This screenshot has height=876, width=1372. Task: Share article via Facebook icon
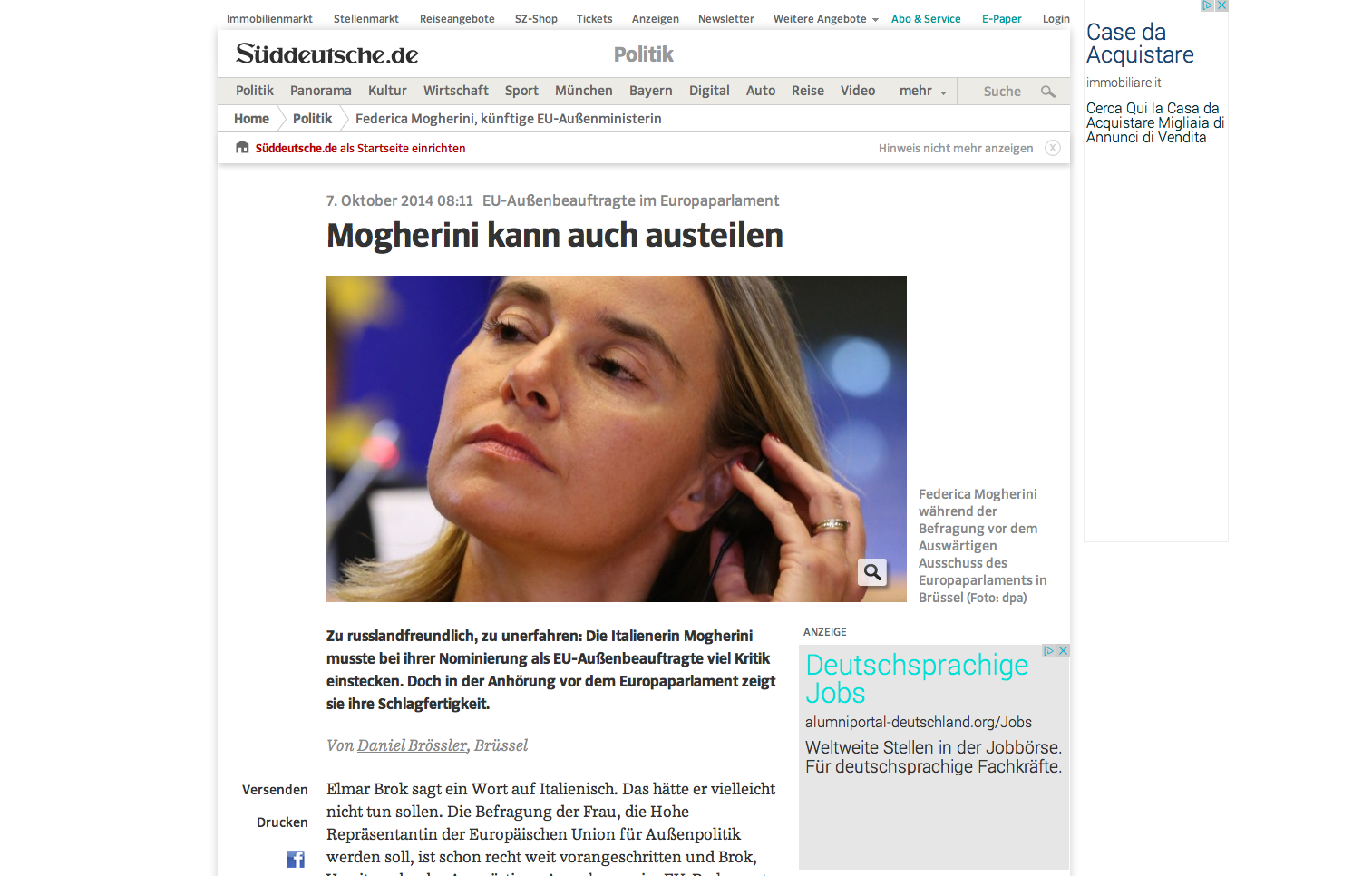[296, 859]
